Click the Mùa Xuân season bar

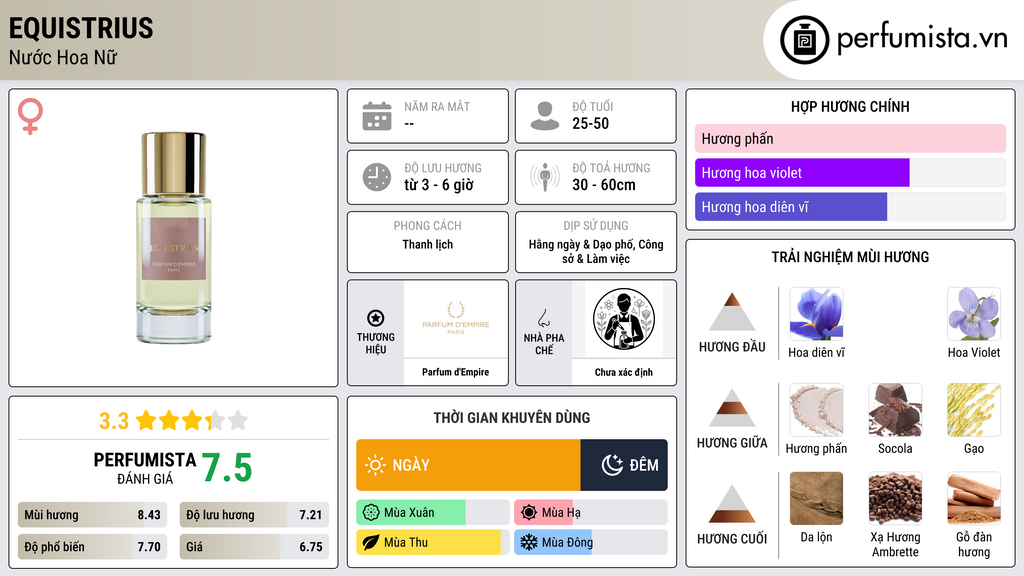(x=432, y=513)
